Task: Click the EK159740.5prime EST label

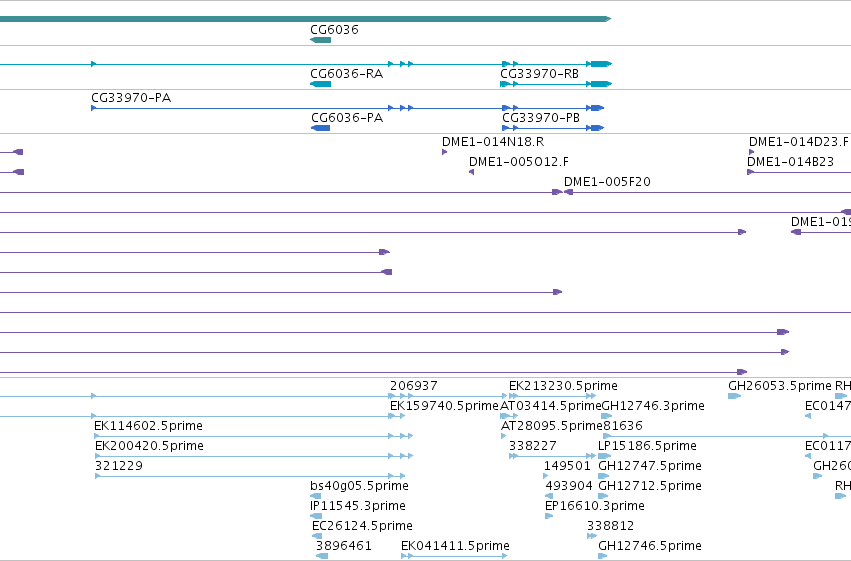Action: [x=444, y=406]
